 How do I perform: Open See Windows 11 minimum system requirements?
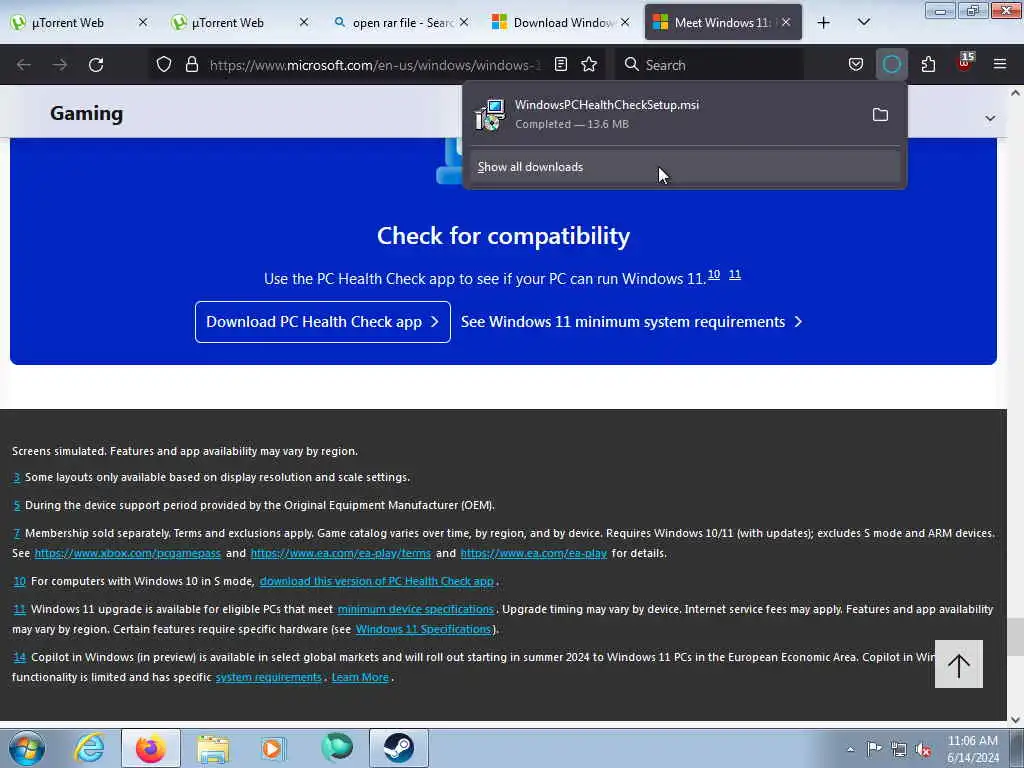632,322
